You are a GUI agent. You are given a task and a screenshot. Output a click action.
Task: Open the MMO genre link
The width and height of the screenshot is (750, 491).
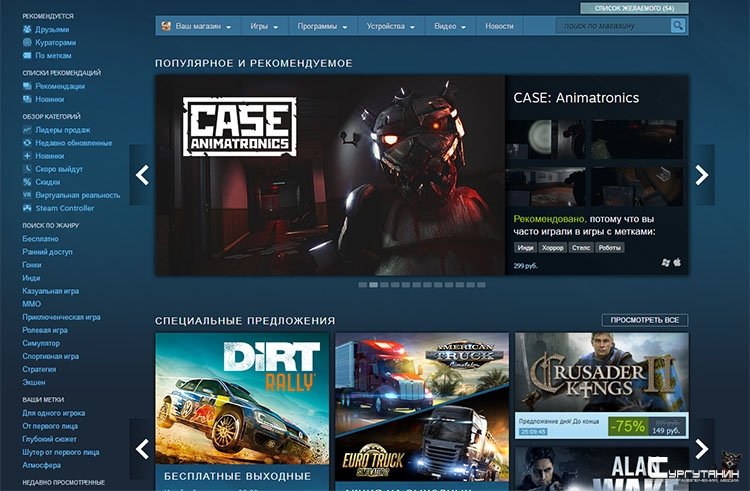pyautogui.click(x=32, y=304)
